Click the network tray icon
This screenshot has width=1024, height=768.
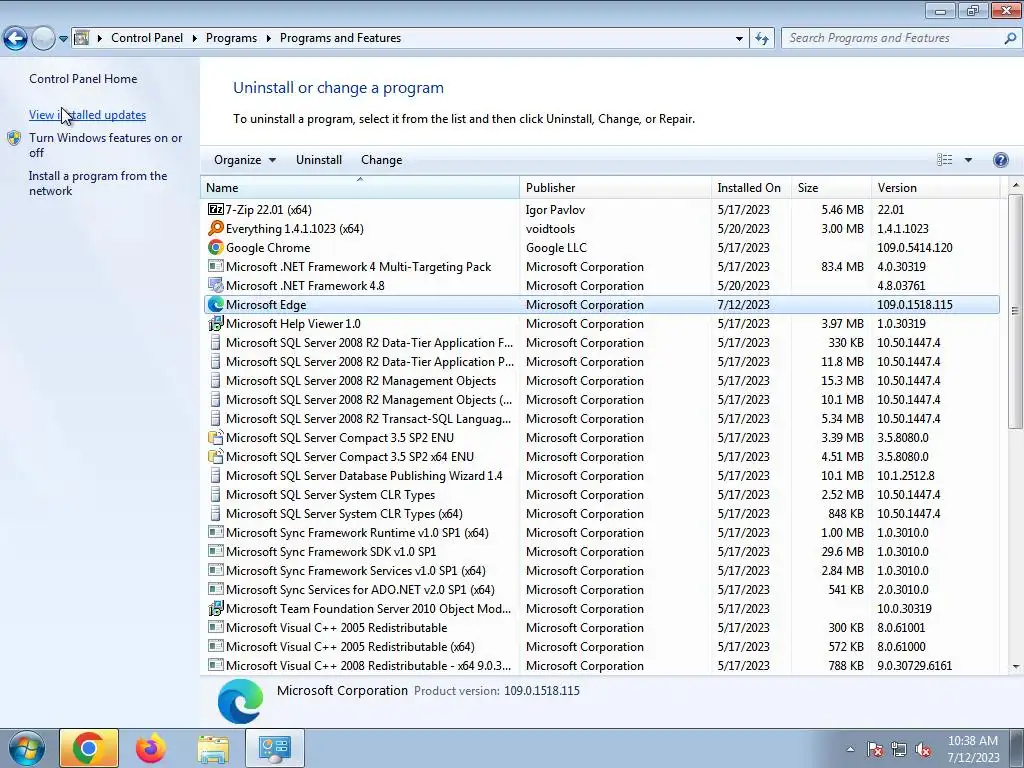tap(899, 750)
